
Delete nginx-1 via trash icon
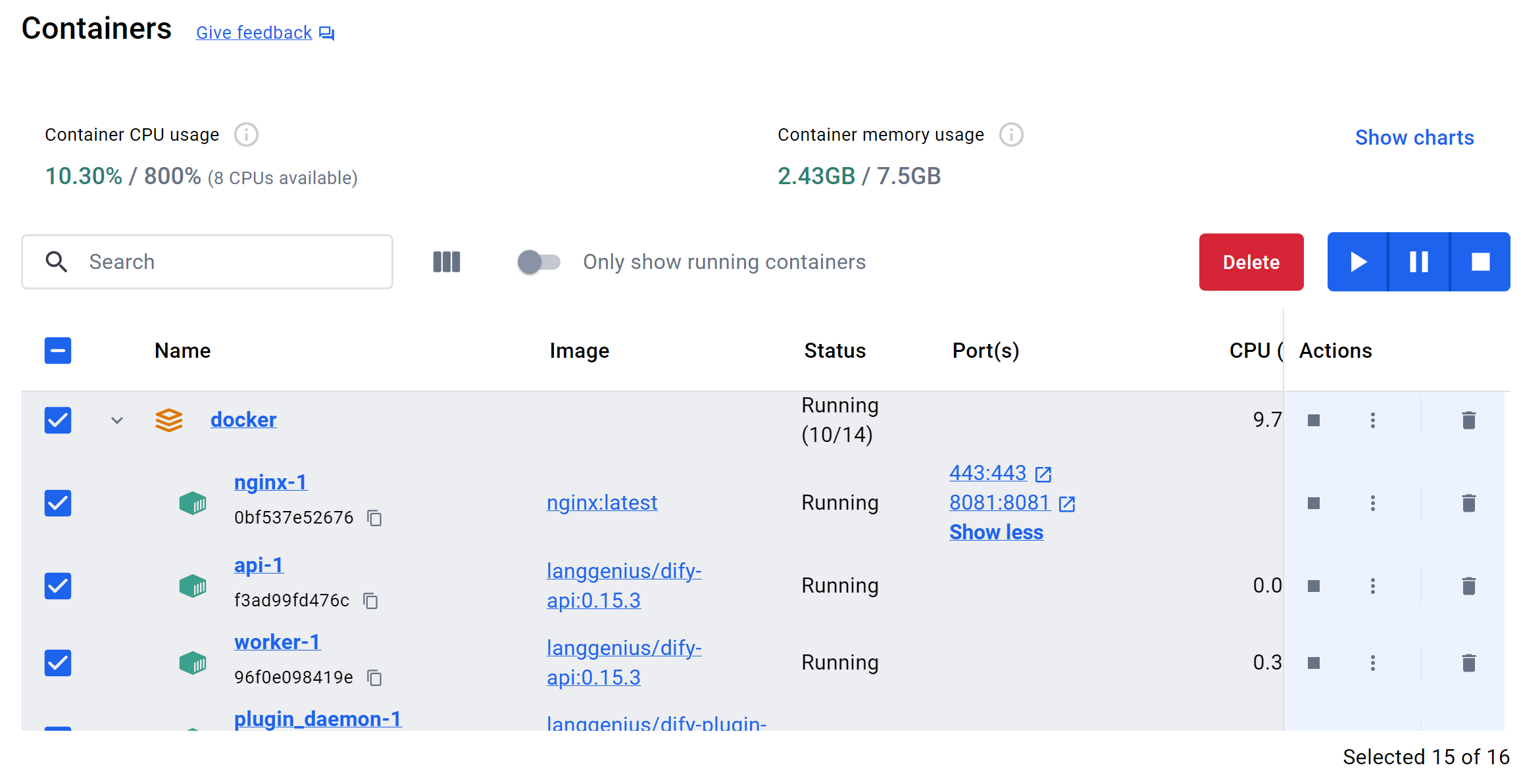[1469, 503]
